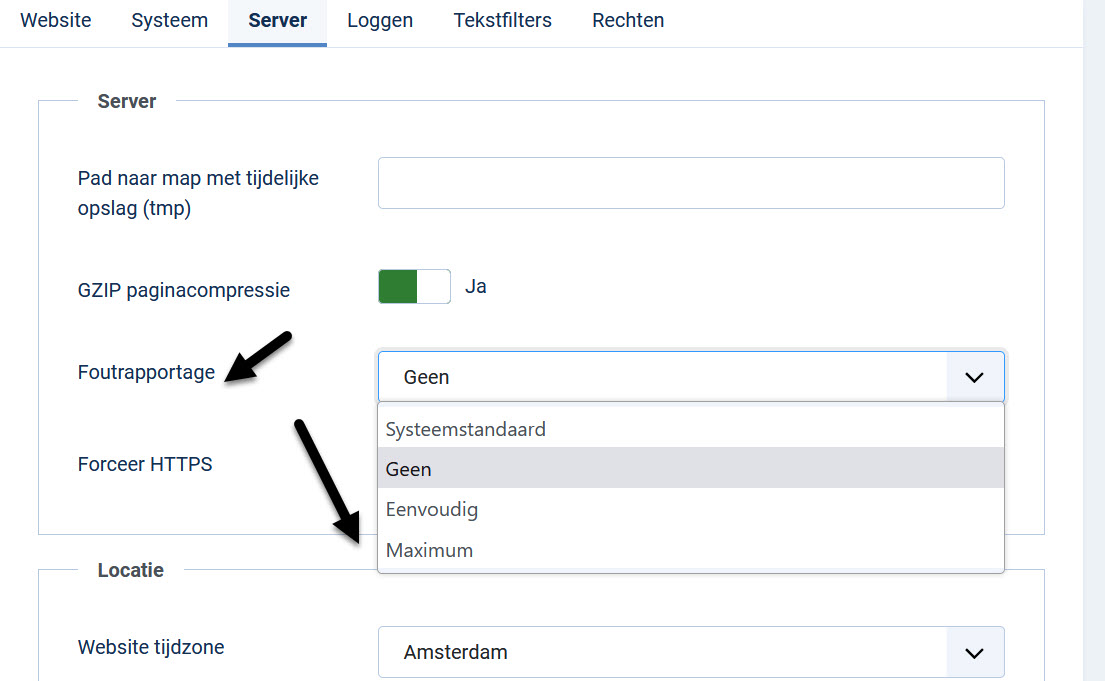Collapse the Foutrapportage dropdown chevron
This screenshot has height=681, width=1105.
click(x=974, y=377)
